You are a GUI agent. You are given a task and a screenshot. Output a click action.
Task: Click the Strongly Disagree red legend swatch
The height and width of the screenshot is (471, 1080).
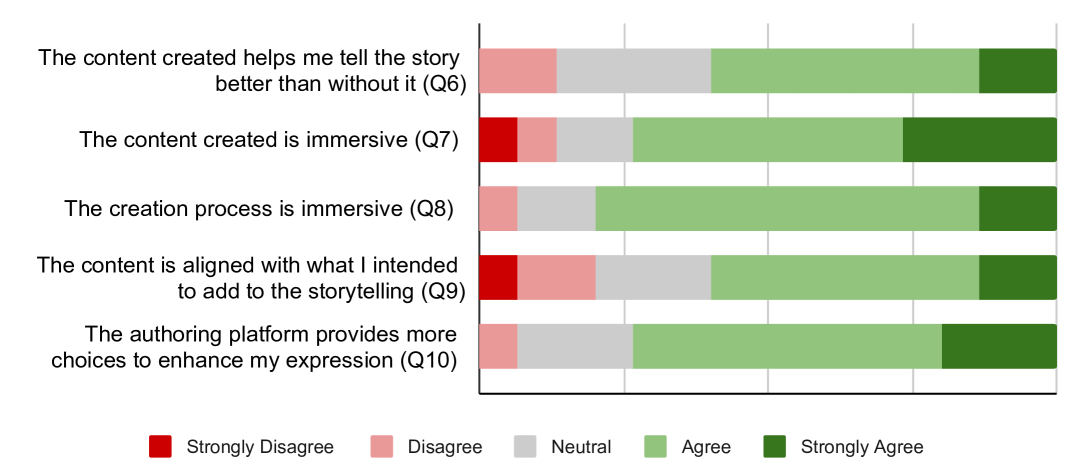coord(160,447)
